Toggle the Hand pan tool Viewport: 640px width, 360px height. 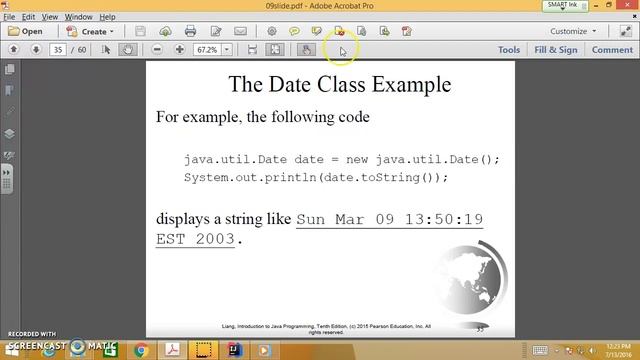(x=128, y=49)
